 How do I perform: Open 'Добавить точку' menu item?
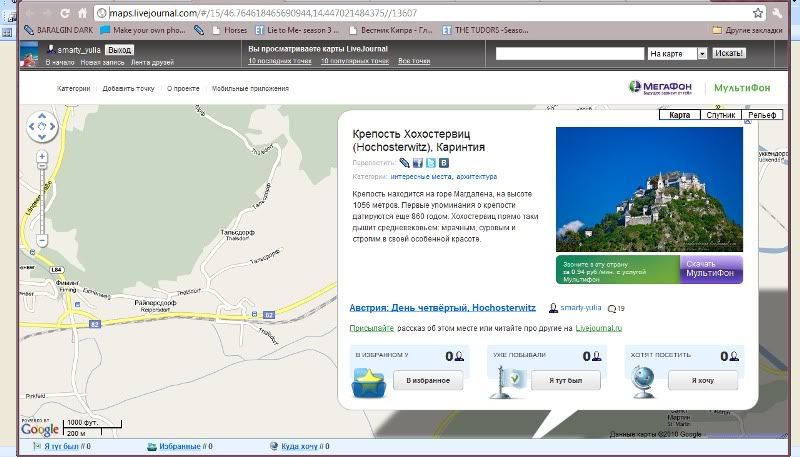[128, 88]
